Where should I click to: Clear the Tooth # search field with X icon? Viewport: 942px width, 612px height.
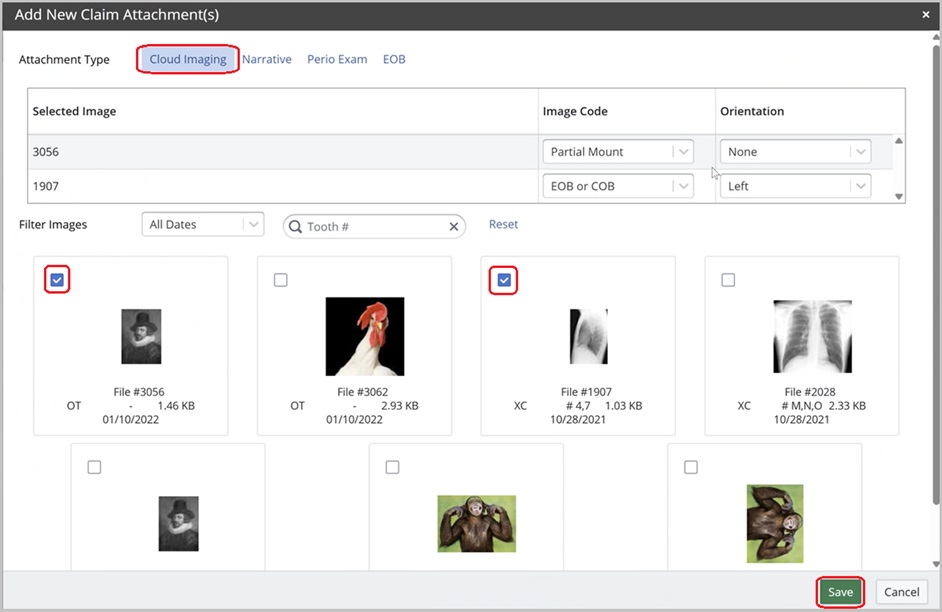pyautogui.click(x=453, y=227)
